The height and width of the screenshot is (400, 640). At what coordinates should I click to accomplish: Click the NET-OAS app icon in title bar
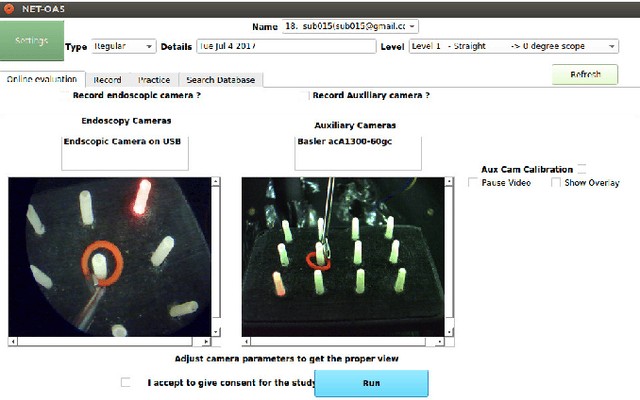8,7
